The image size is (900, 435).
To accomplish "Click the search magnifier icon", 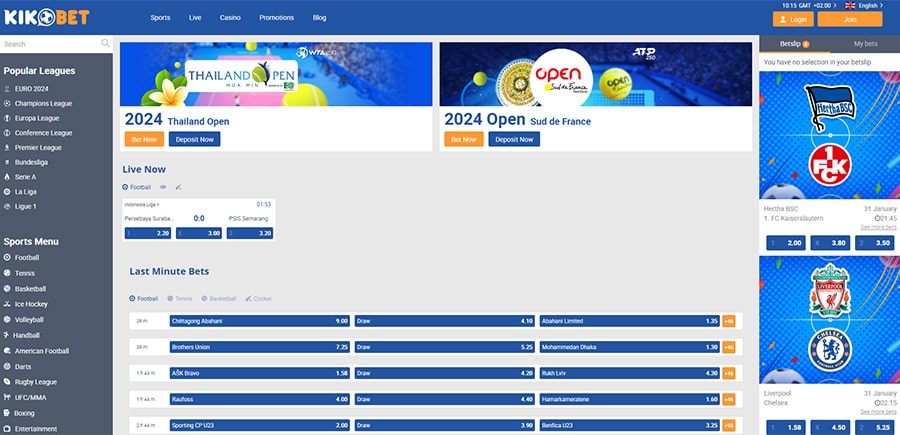I will [106, 43].
